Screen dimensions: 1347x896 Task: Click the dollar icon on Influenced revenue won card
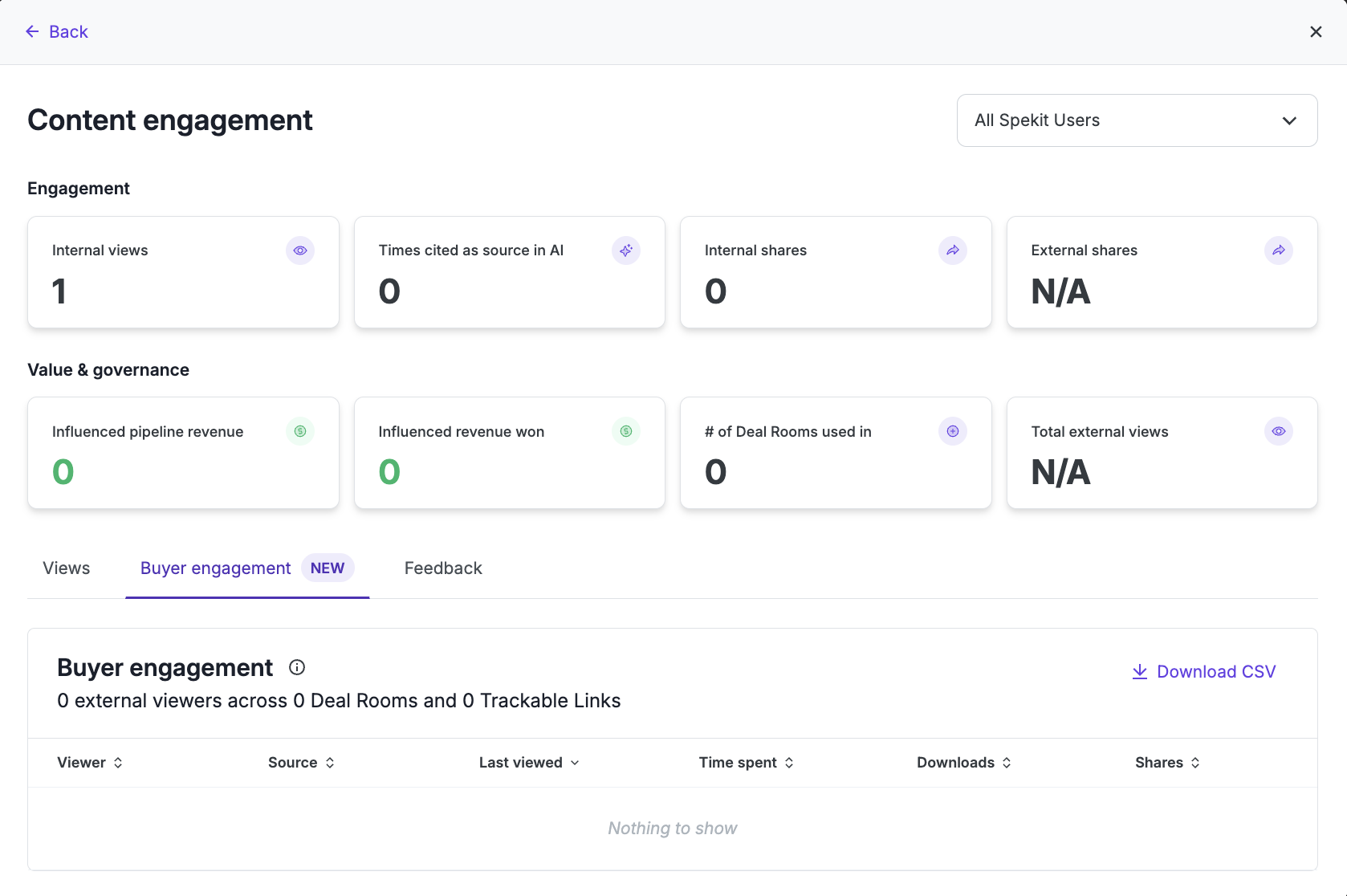tap(626, 431)
